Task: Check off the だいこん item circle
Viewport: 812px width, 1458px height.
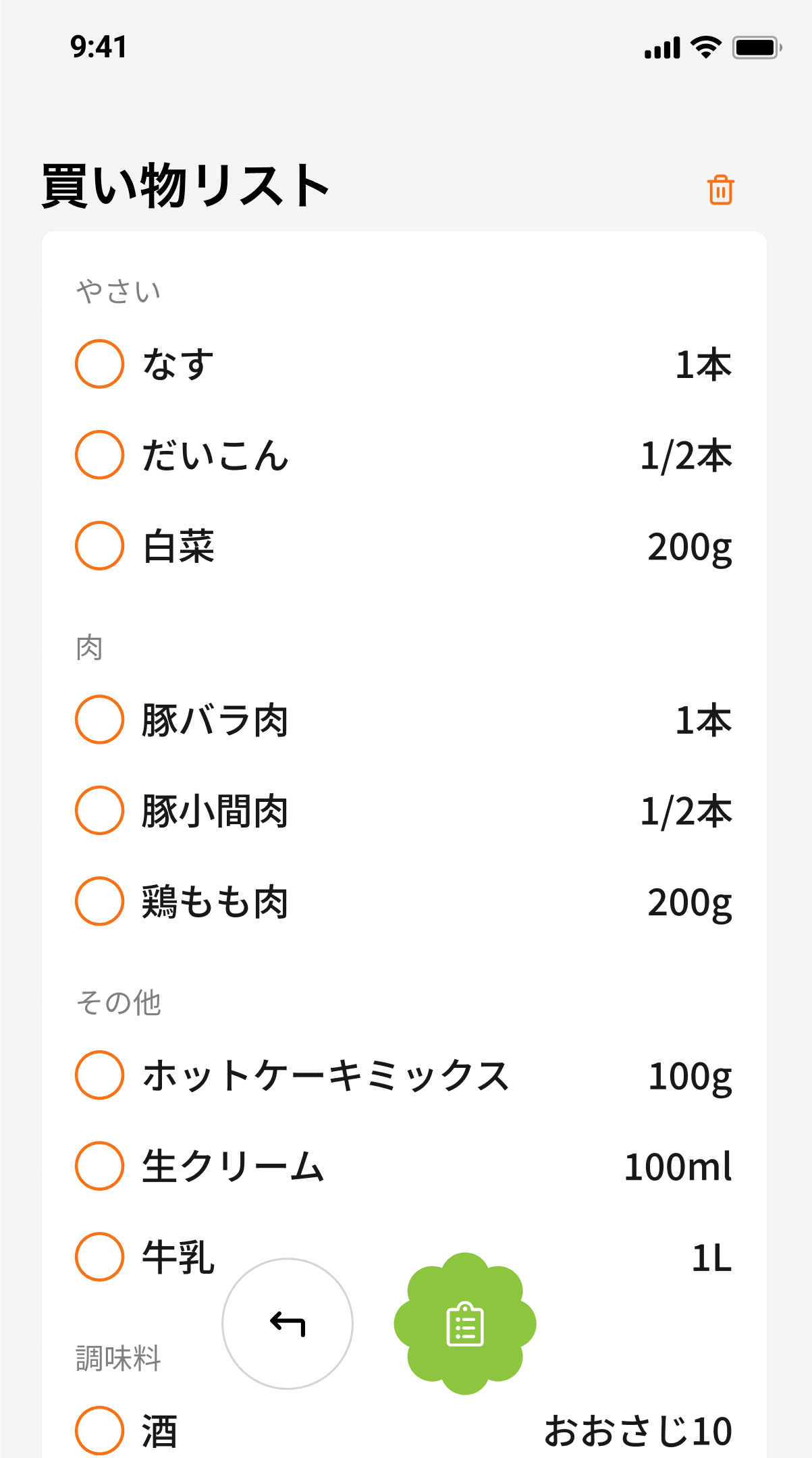Action: click(99, 455)
